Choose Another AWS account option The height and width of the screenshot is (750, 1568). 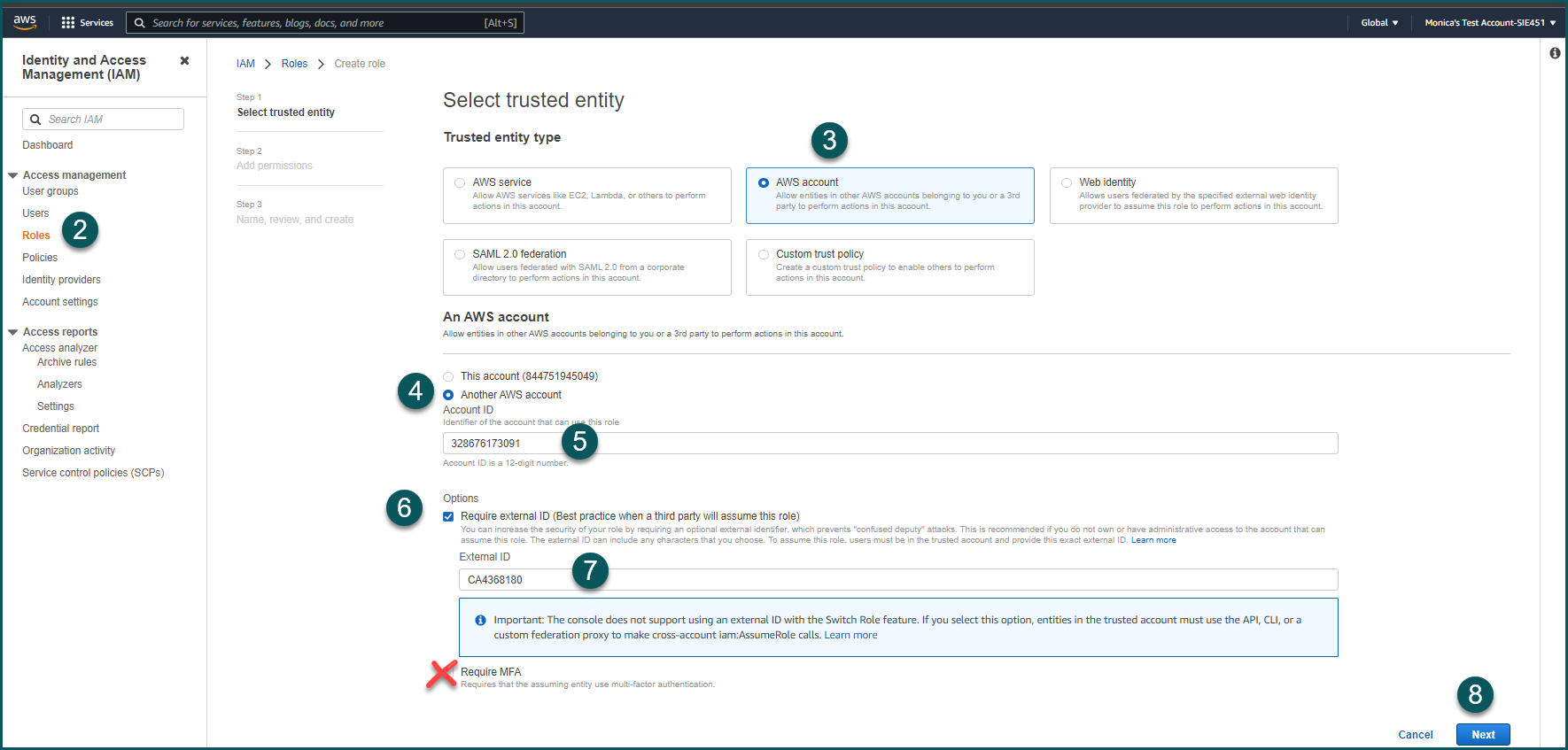[448, 395]
